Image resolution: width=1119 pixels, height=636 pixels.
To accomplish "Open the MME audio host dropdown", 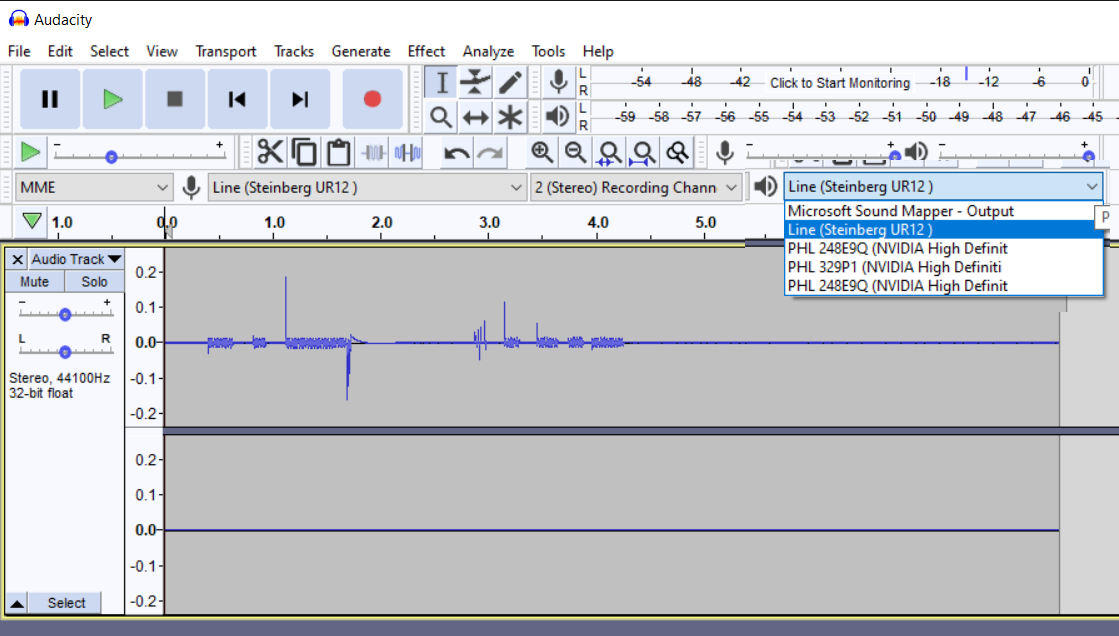I will pos(93,188).
